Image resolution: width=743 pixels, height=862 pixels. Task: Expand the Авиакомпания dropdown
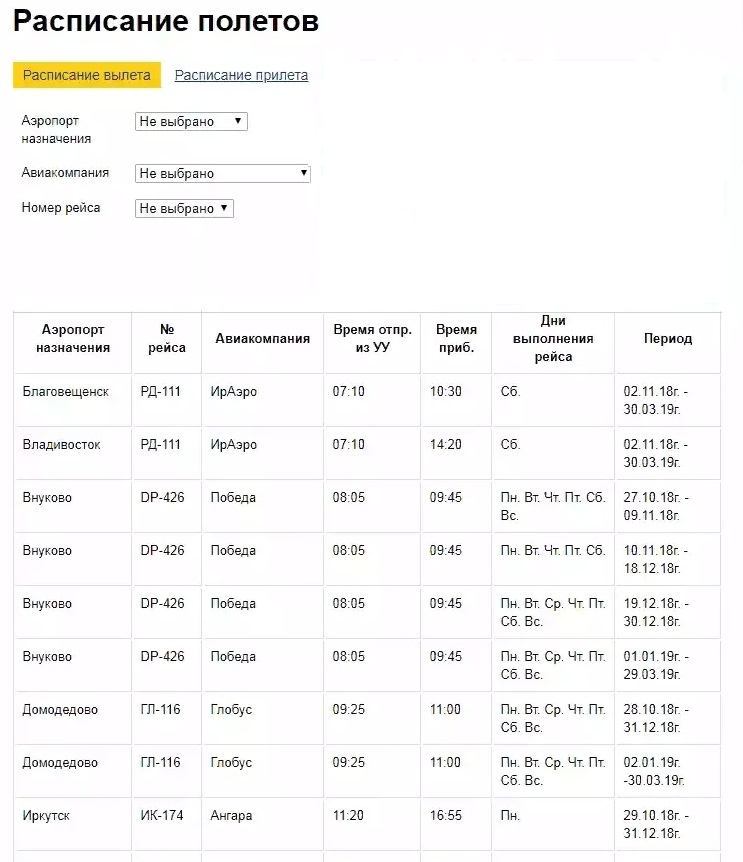[x=223, y=174]
